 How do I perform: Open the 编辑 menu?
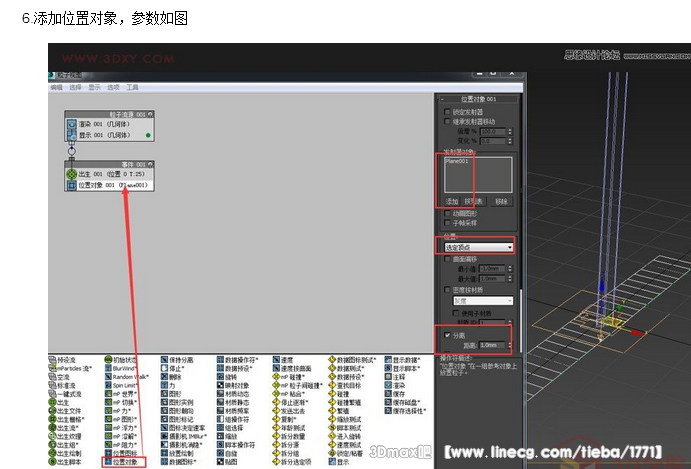56,87
